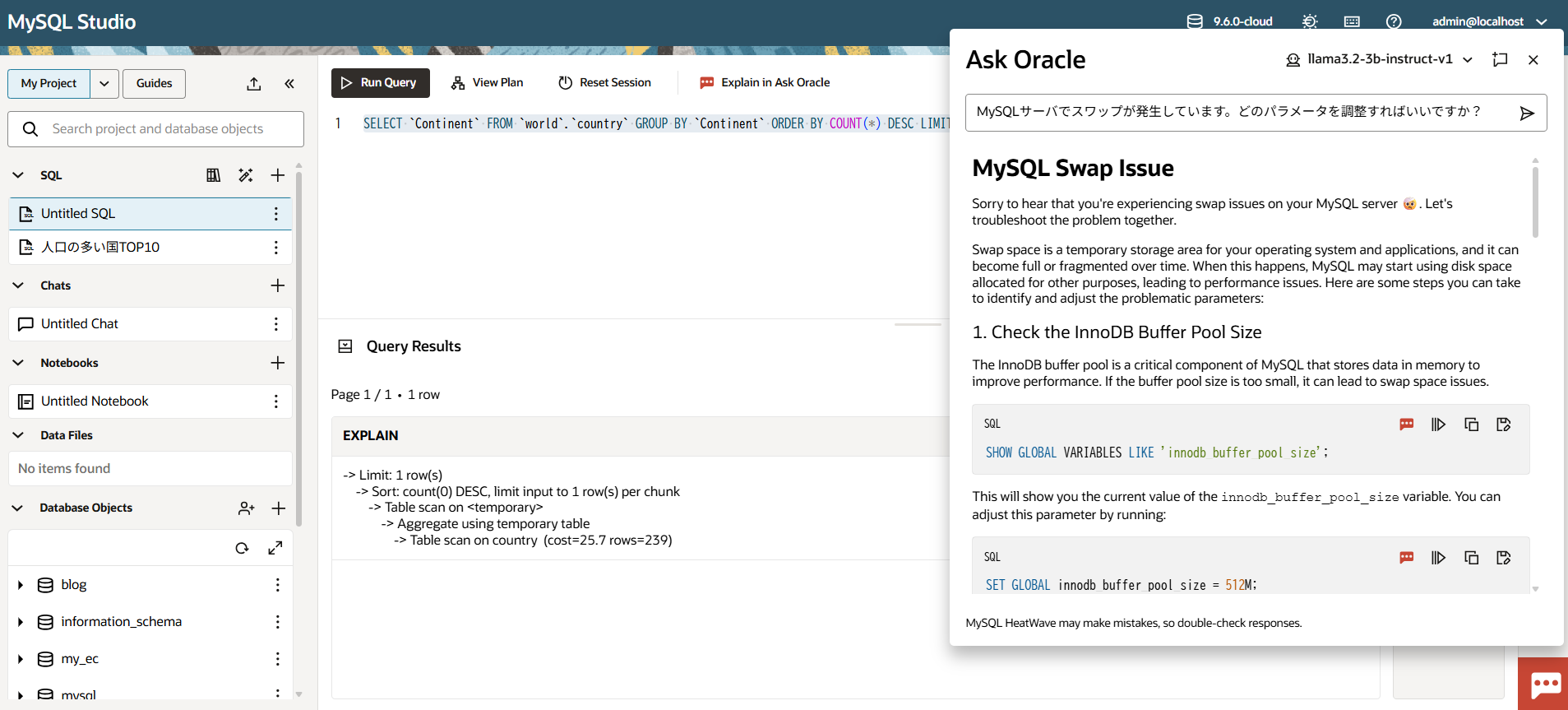Open more options for Untitled Notebook

pyautogui.click(x=276, y=401)
